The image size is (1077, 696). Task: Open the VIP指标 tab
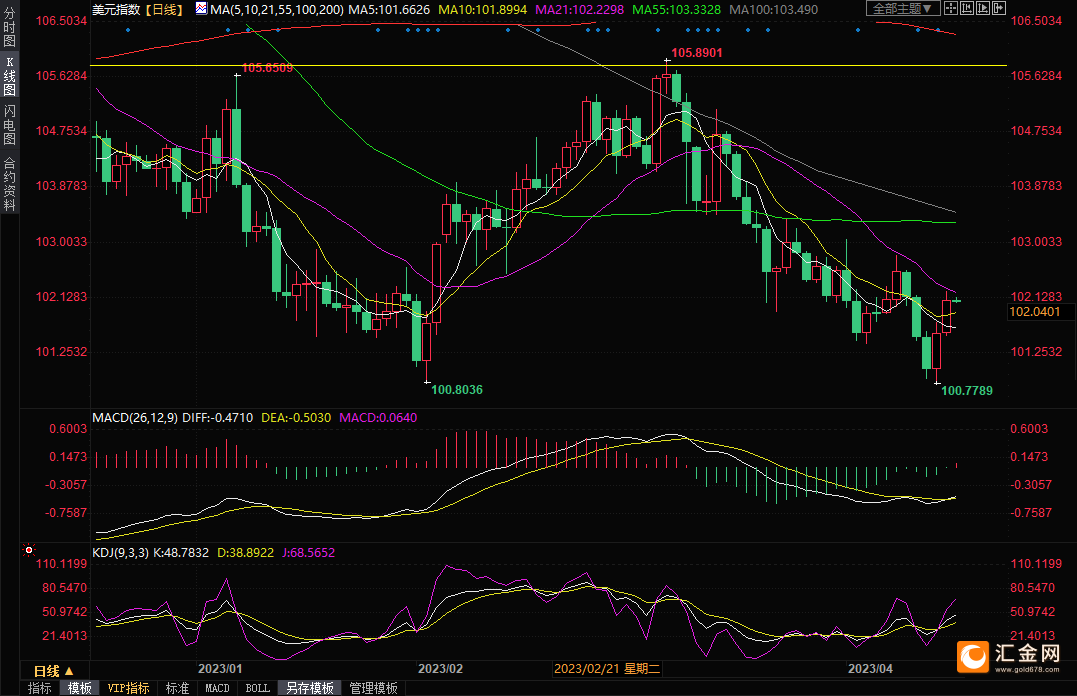[x=128, y=688]
